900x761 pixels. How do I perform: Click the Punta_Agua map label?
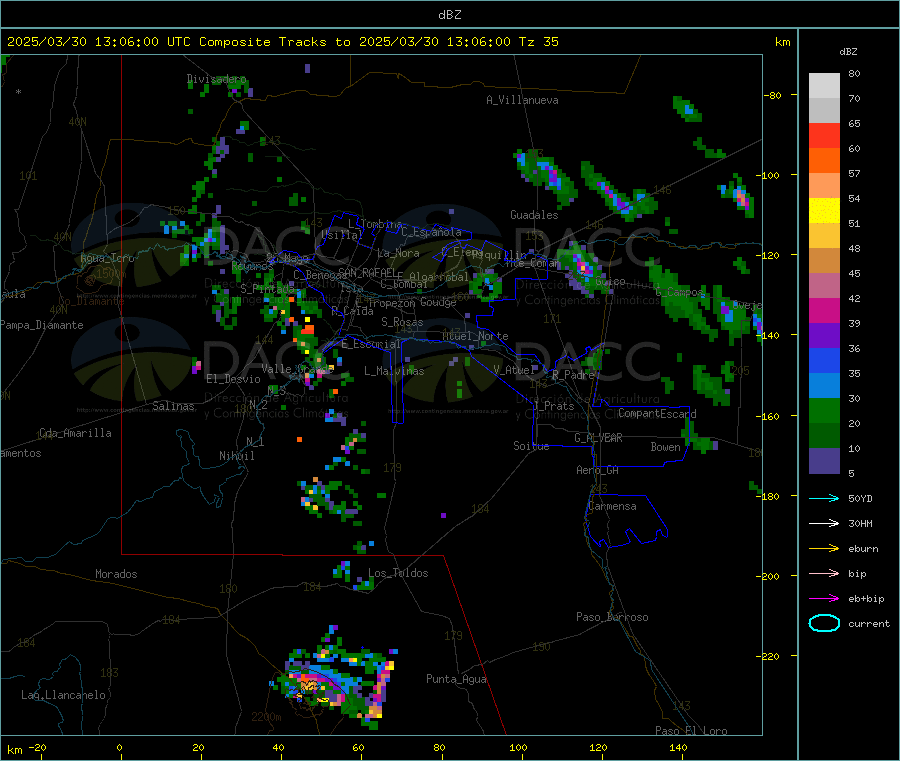(x=456, y=679)
